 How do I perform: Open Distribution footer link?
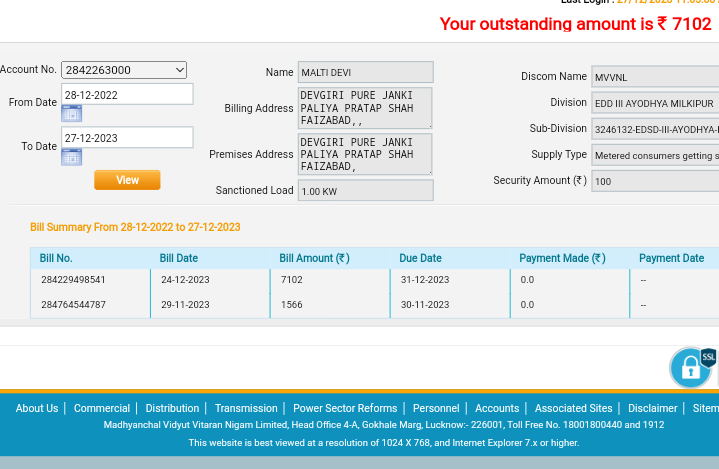[x=172, y=408]
